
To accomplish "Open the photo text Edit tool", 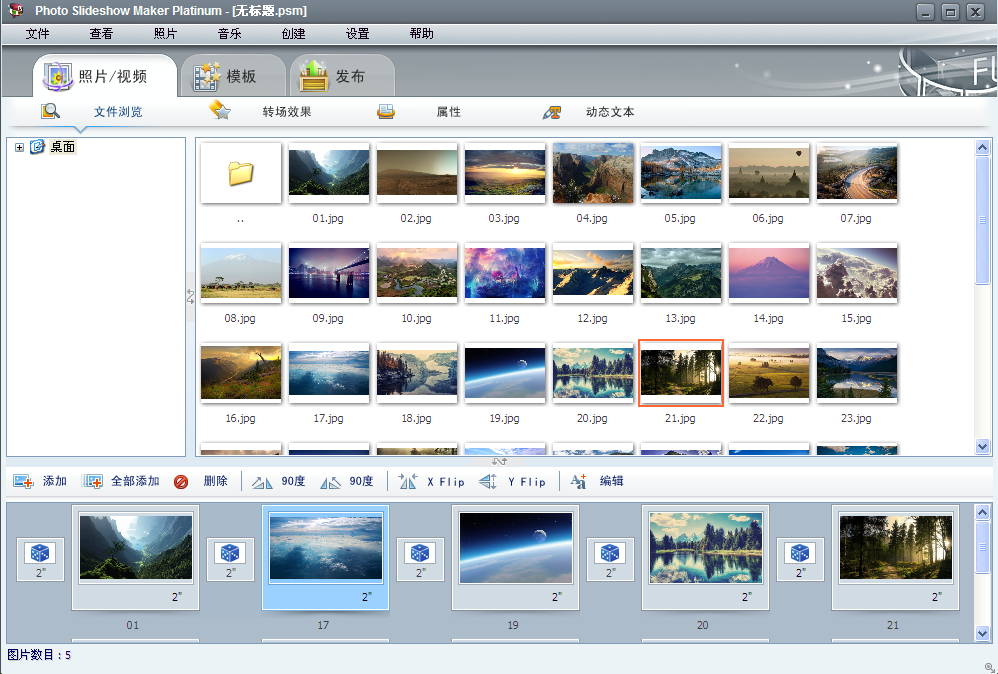I will coord(578,482).
